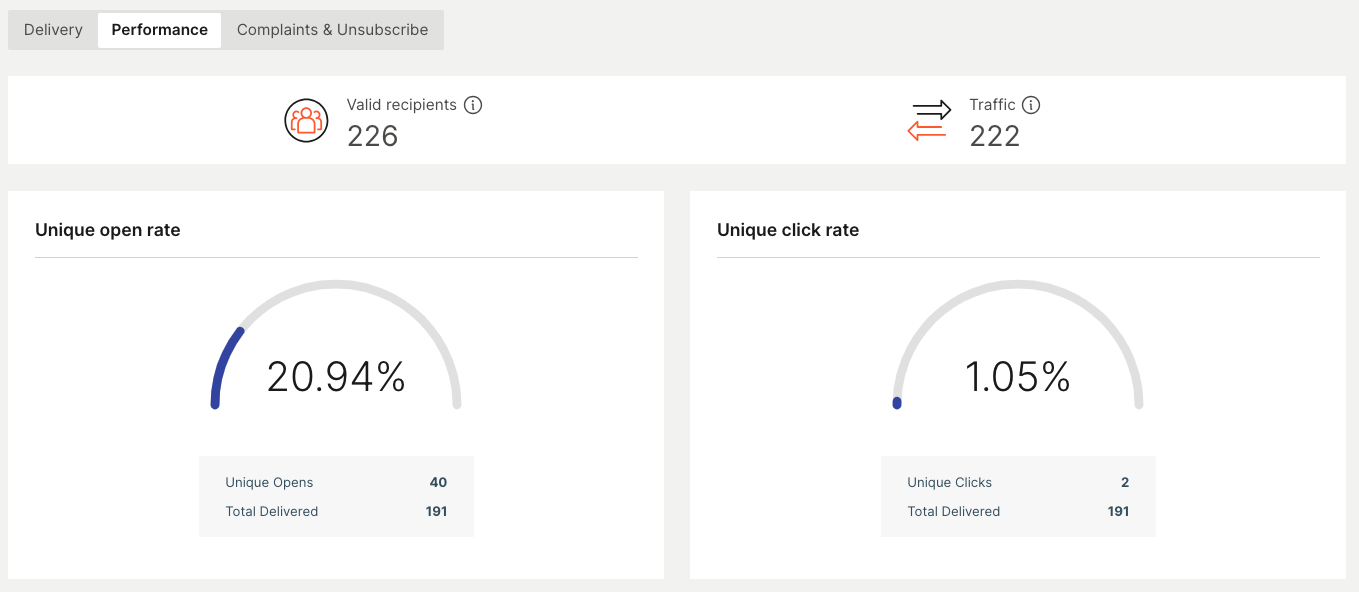The image size is (1359, 592).
Task: Click the 1.05% click rate value
Action: point(1017,377)
